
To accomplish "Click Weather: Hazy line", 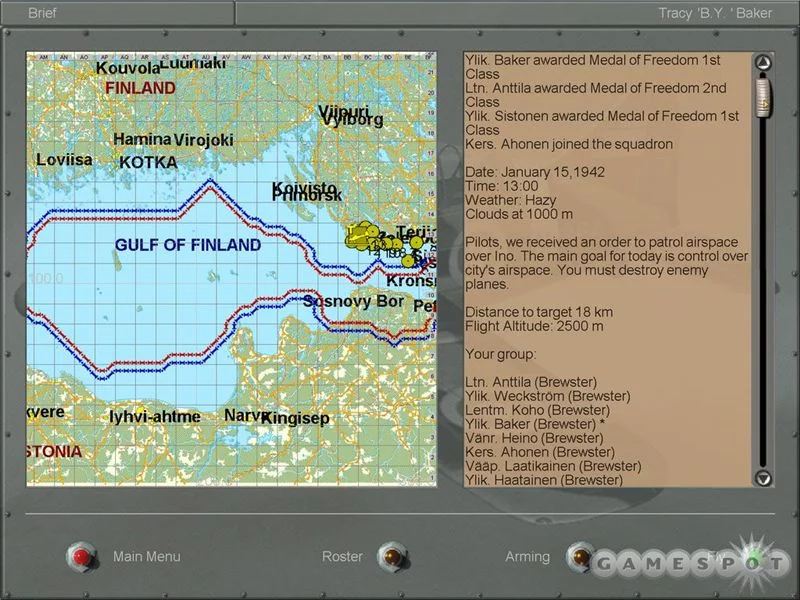I will coord(511,200).
